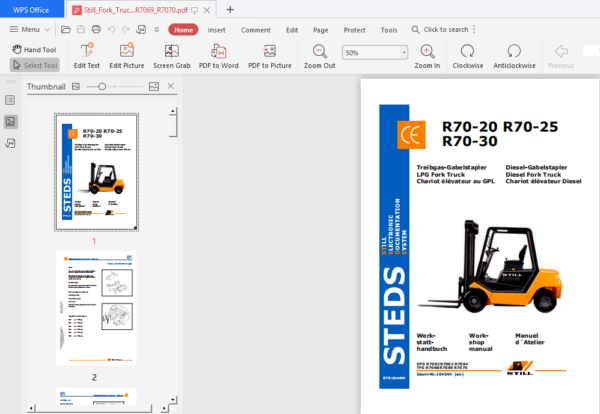Click the WPS Office home tab
The height and width of the screenshot is (414, 600).
point(31,10)
